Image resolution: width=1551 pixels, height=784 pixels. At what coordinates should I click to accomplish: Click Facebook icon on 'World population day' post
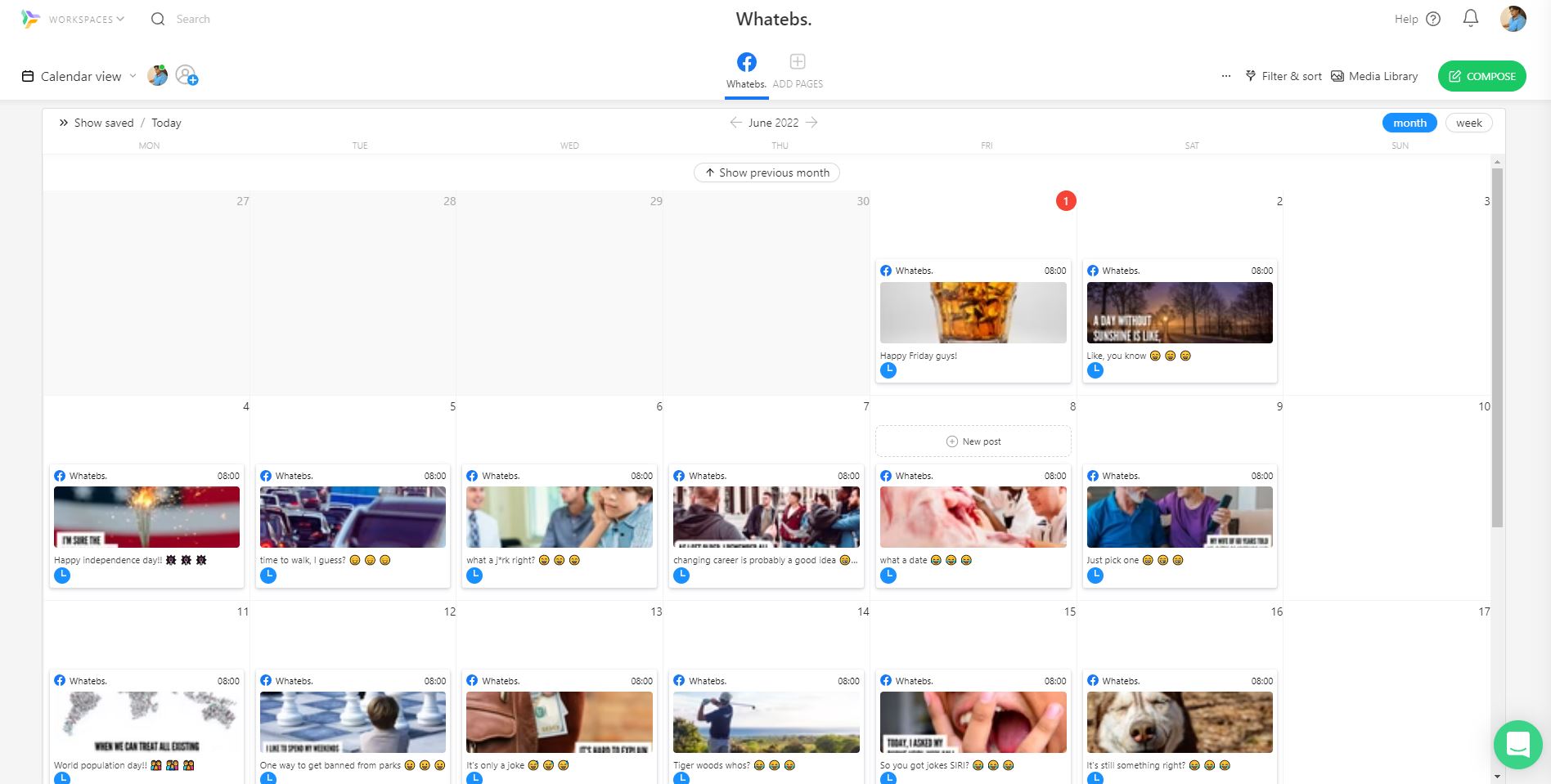[x=60, y=680]
